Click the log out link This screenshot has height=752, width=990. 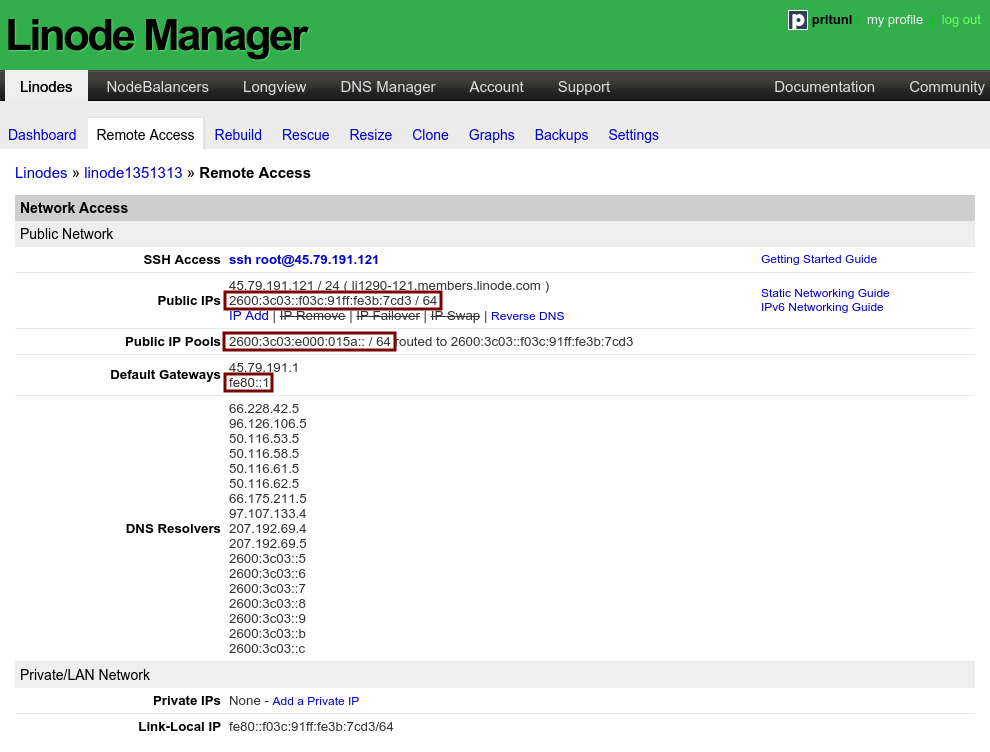click(x=961, y=20)
